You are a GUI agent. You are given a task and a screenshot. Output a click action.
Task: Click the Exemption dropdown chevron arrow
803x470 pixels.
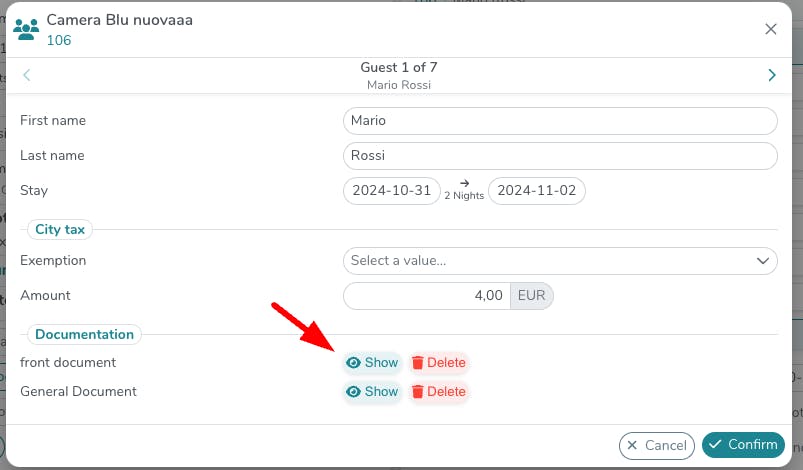761,261
